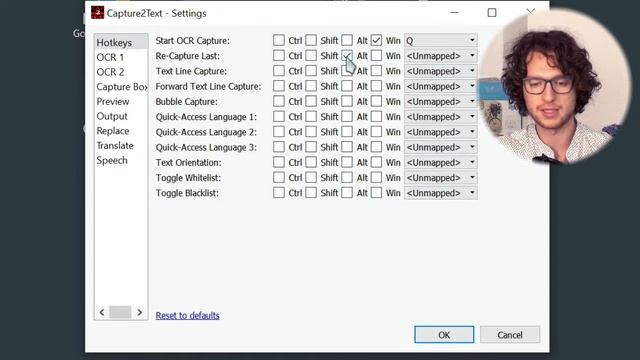Enable Alt for Toggle Blacklist

tap(347, 193)
